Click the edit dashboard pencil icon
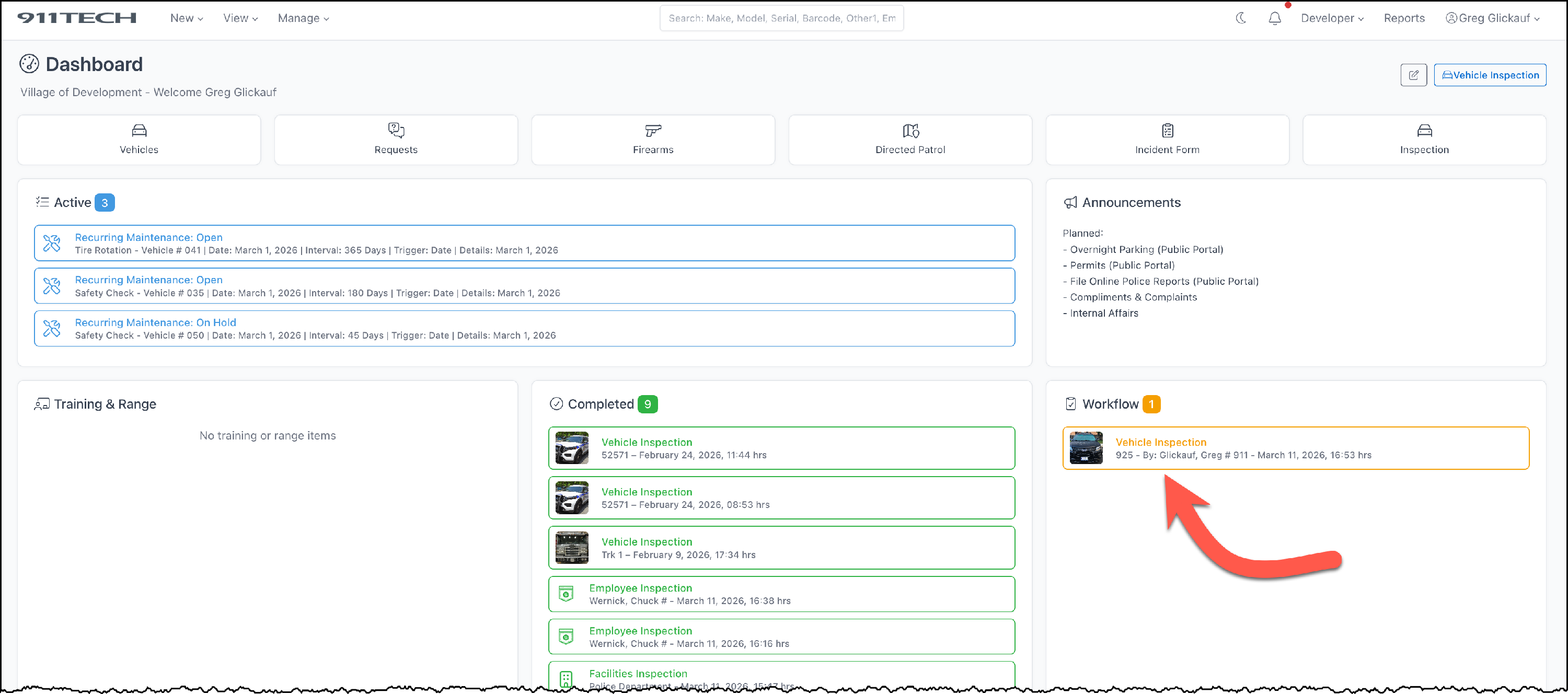The image size is (1568, 694). point(1413,75)
